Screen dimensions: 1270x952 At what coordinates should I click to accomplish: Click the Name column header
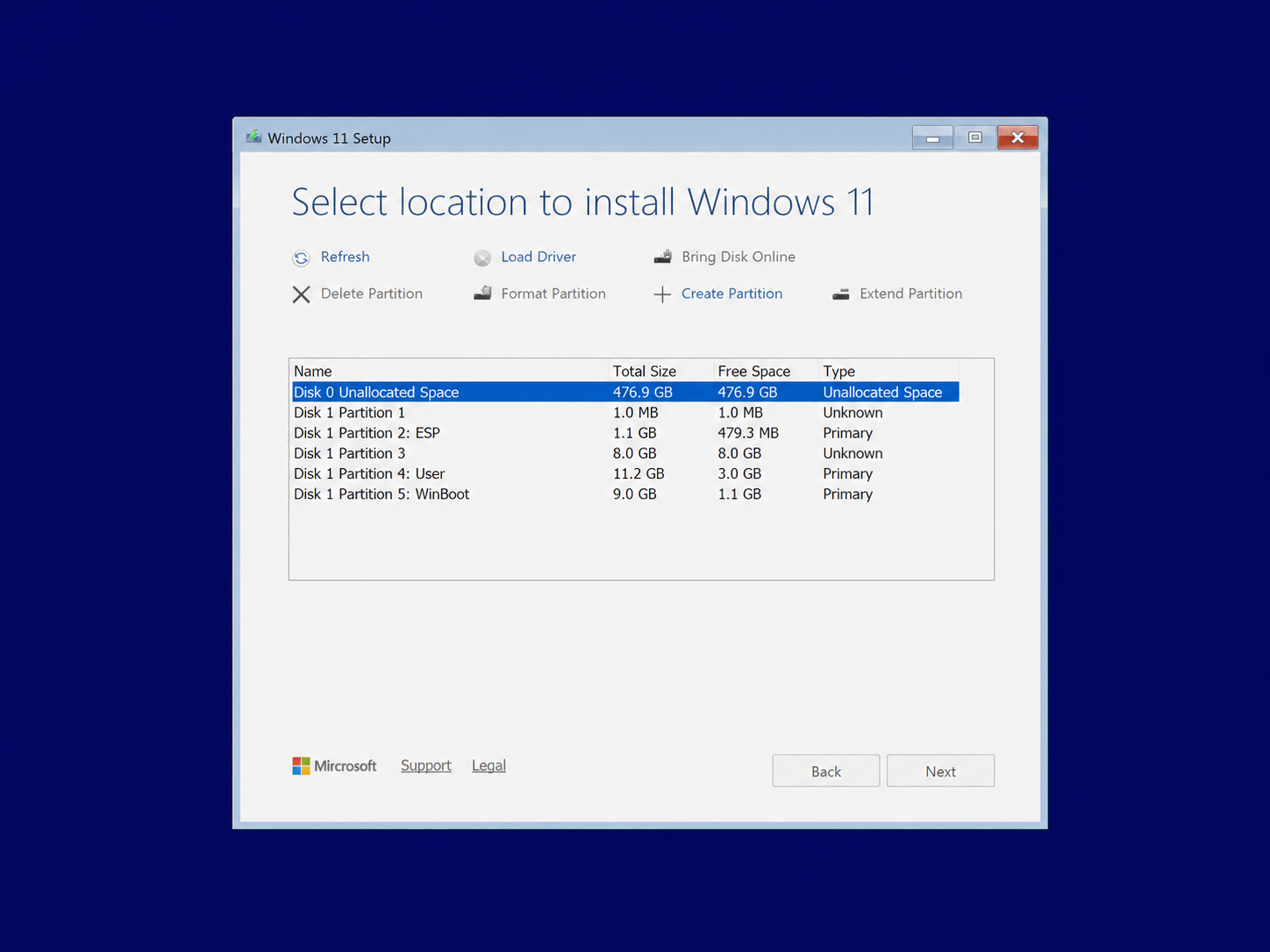[450, 371]
